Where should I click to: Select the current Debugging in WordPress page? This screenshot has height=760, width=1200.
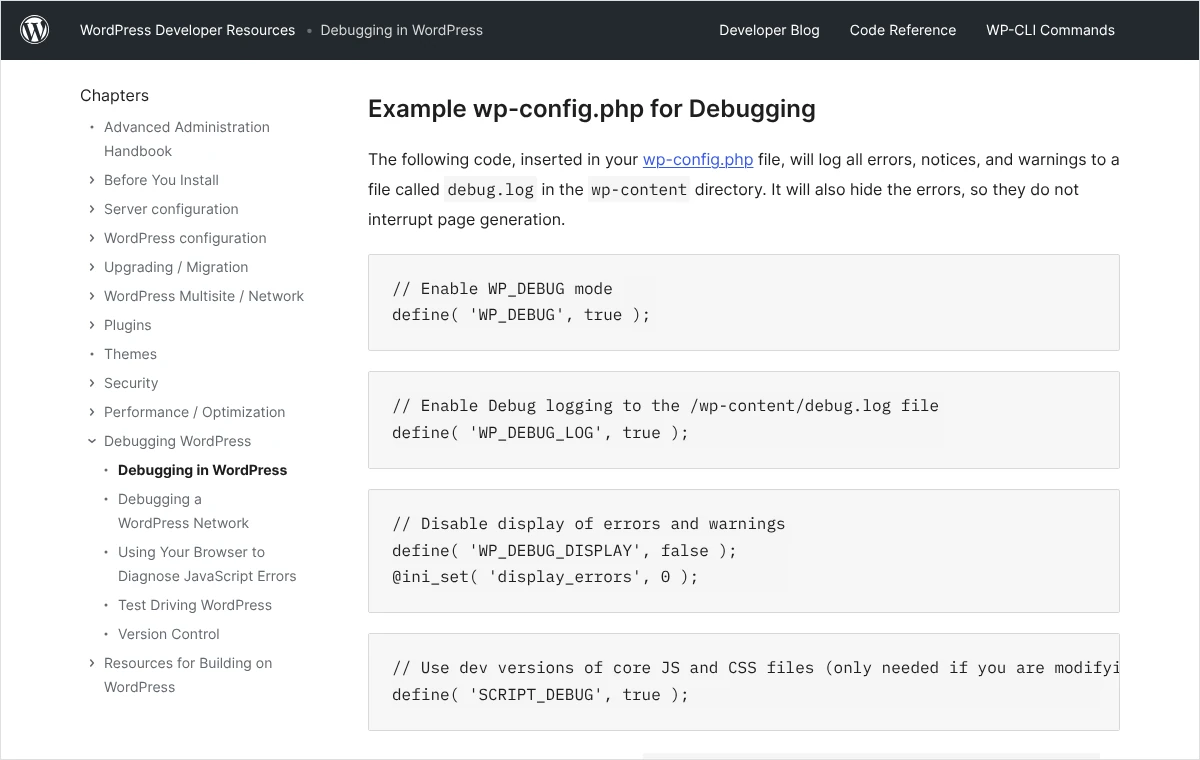point(202,470)
